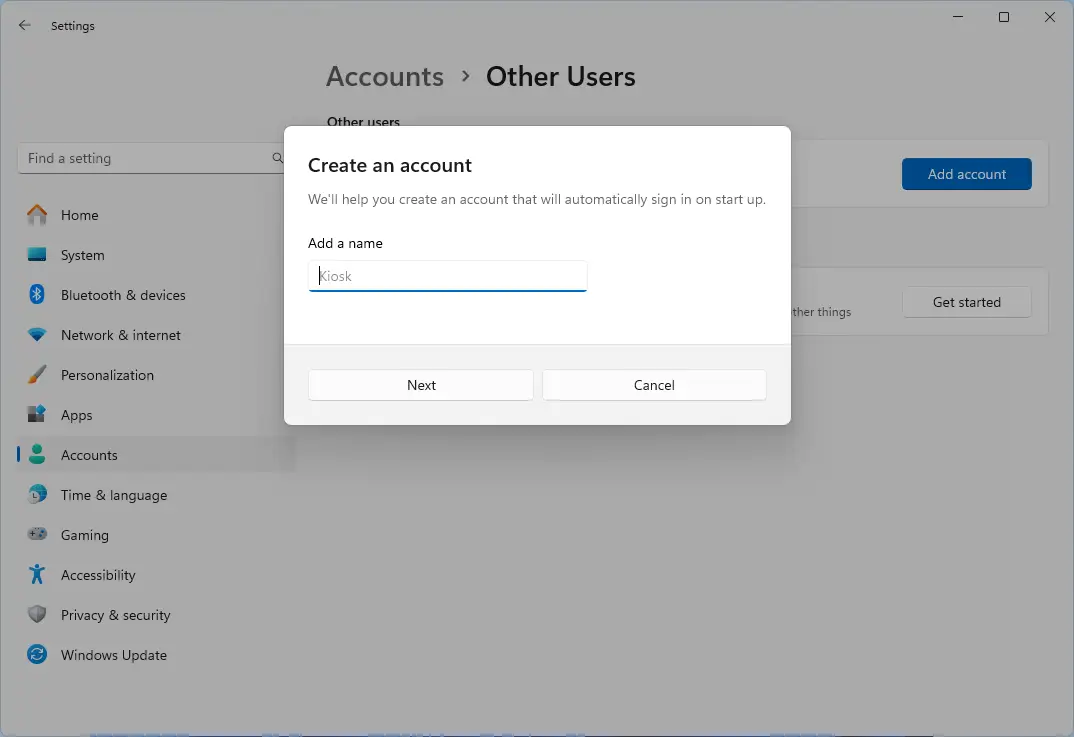
Task: Open Windows Update page
Action: [x=157, y=654]
